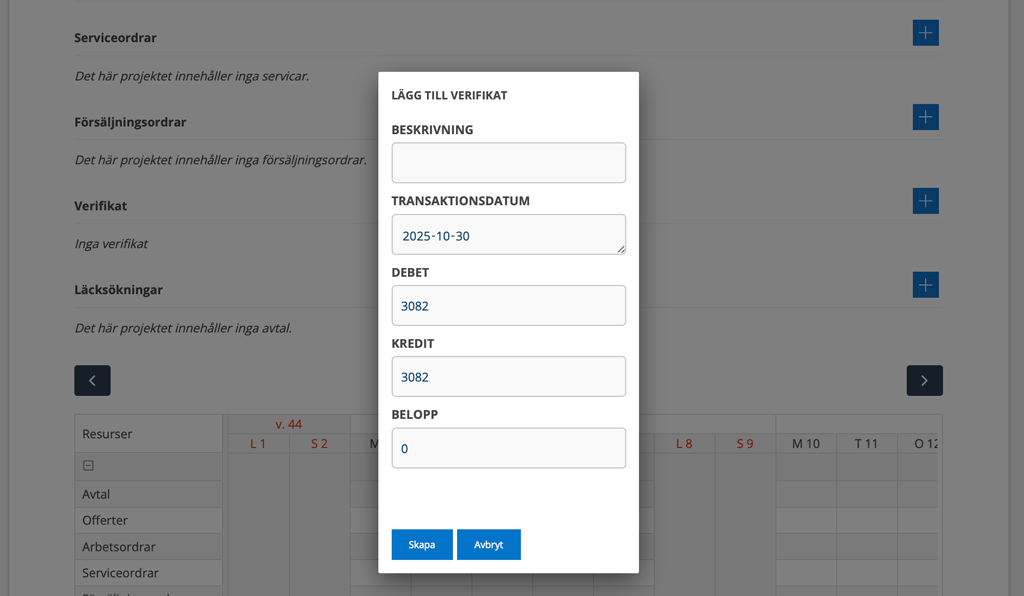The height and width of the screenshot is (596, 1024).
Task: Click the plus icon beside Serviceordrar
Action: [x=925, y=33]
